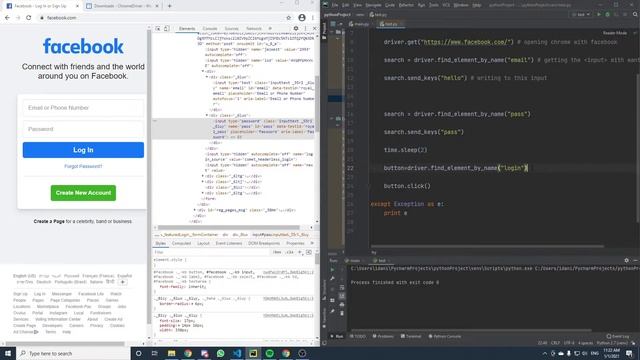Click the Email or Phone Number field
The image size is (640, 360).
pos(83,108)
